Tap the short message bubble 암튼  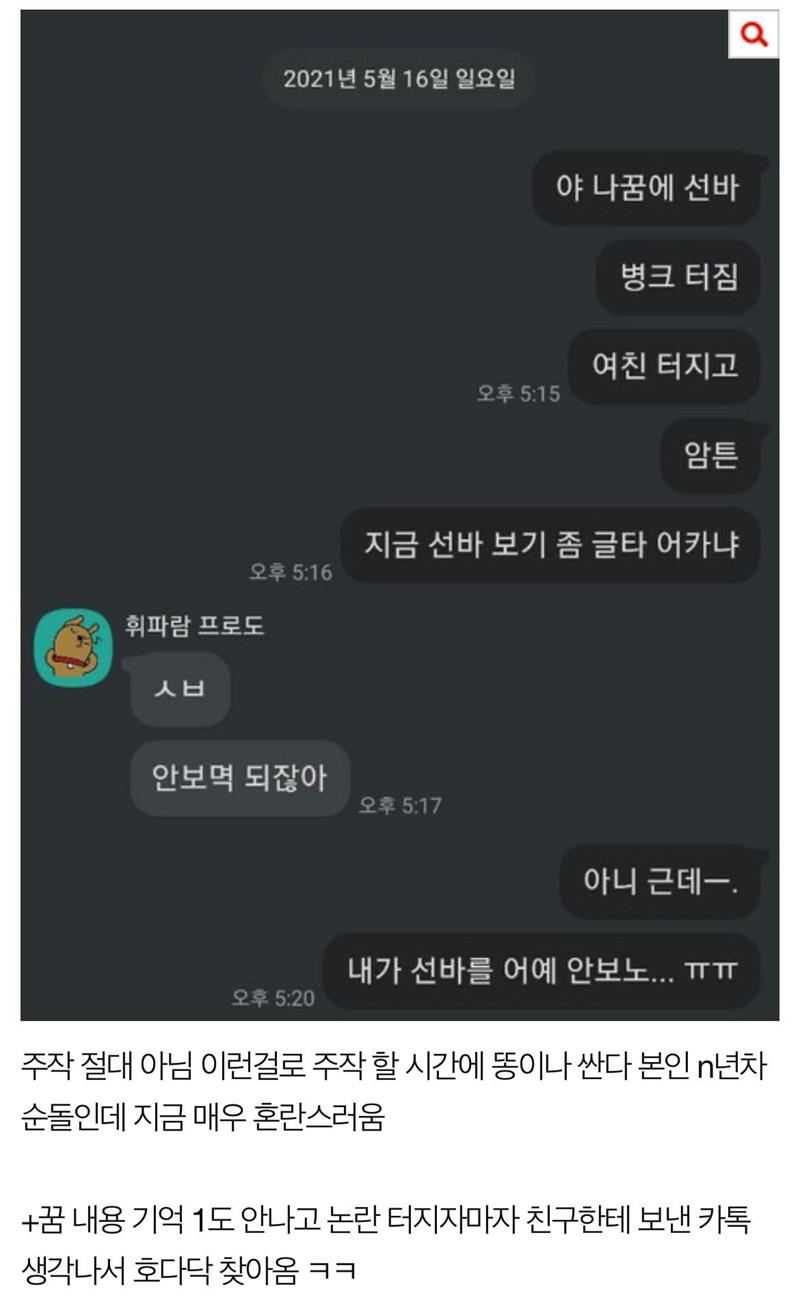[x=711, y=456]
